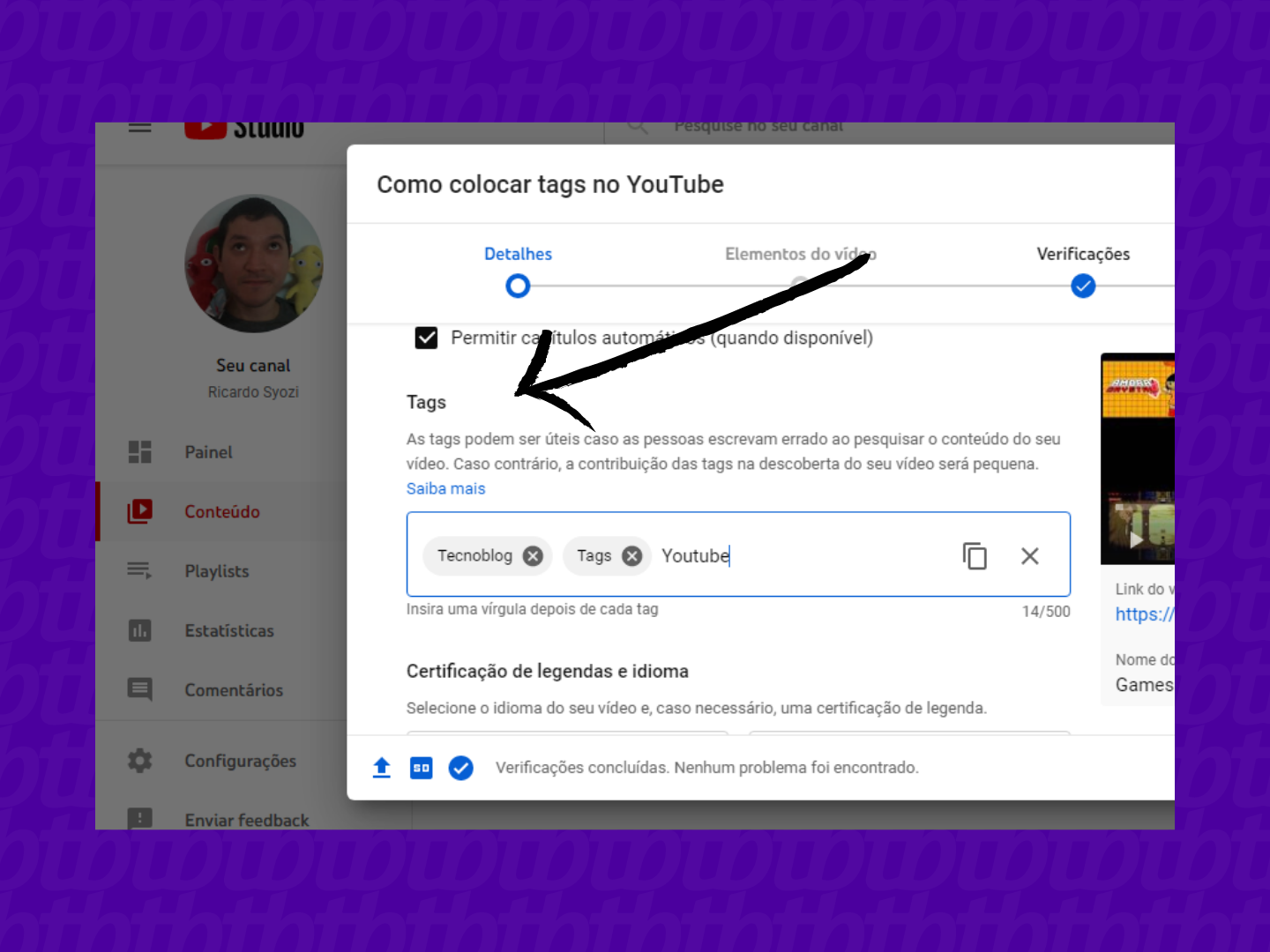
Task: Copy all tags with the copy icon
Action: [975, 556]
